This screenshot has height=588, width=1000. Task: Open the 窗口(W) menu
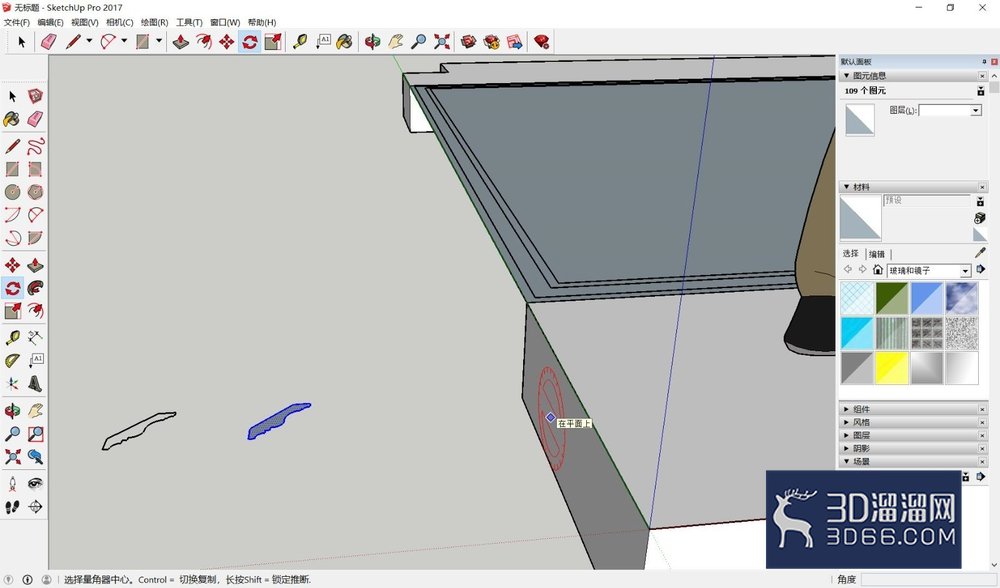point(224,22)
